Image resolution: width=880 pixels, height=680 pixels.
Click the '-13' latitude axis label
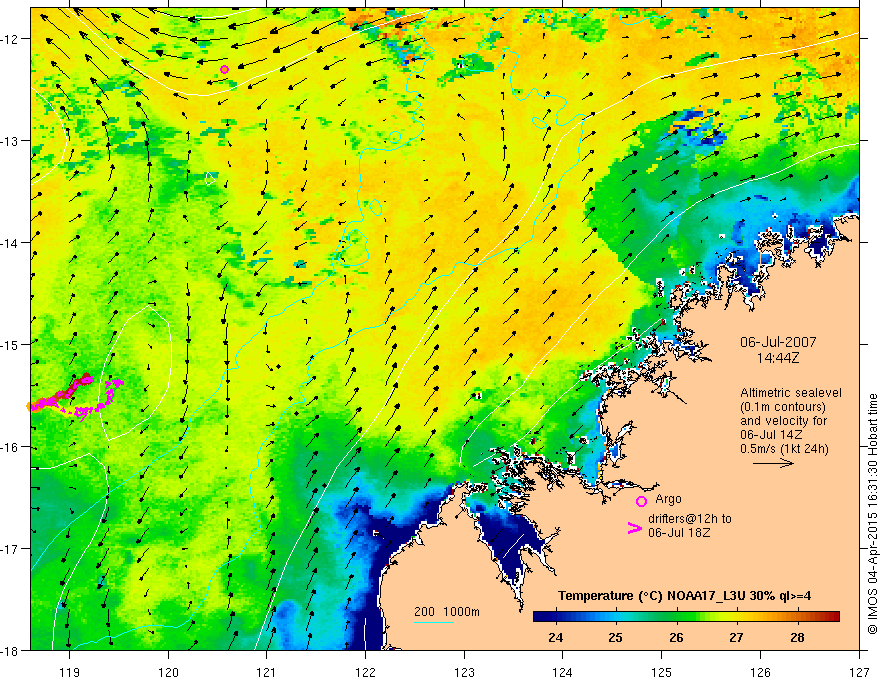(x=11, y=141)
